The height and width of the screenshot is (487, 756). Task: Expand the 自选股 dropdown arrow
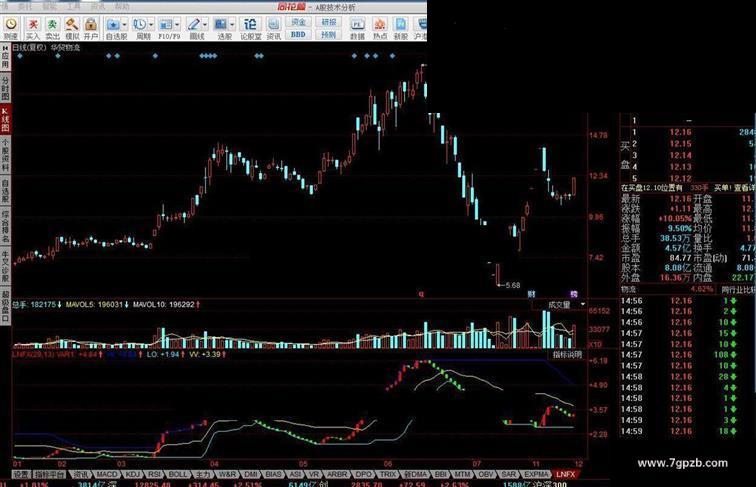point(124,25)
